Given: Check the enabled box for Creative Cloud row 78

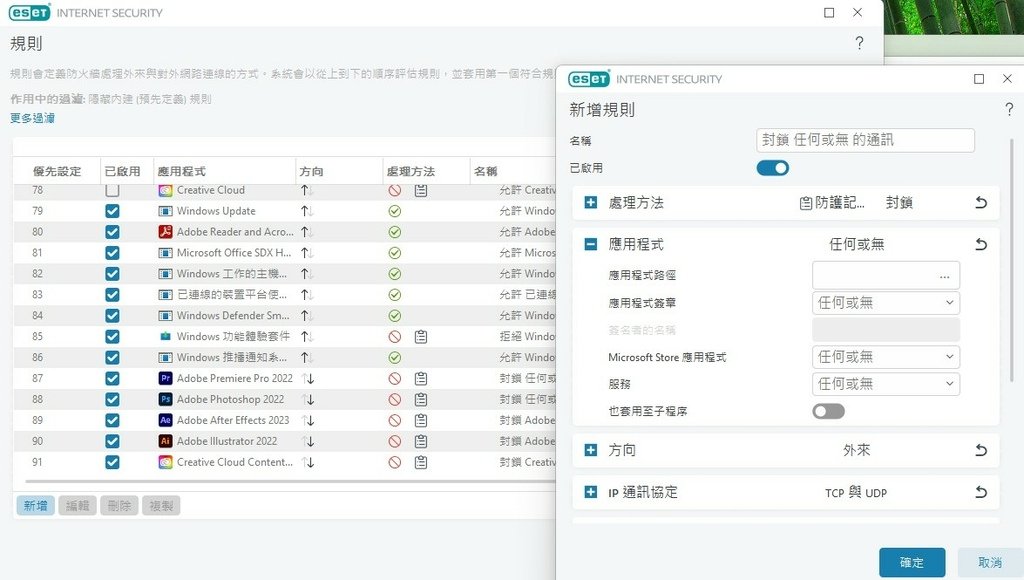Looking at the screenshot, I should [x=112, y=190].
